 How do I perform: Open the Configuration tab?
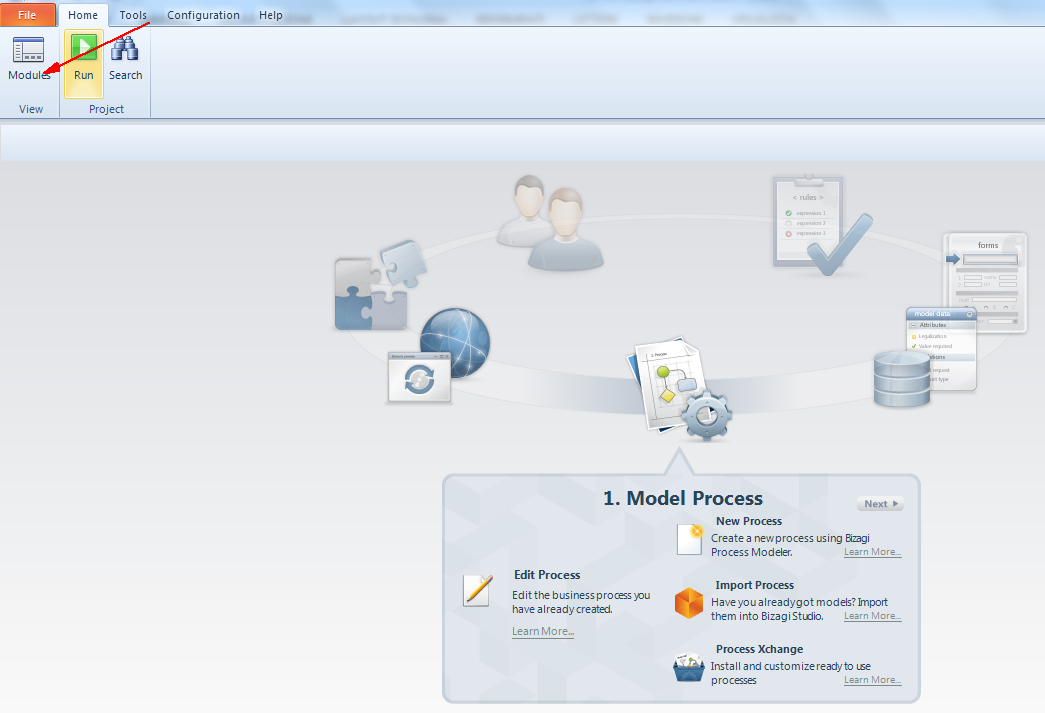point(203,15)
